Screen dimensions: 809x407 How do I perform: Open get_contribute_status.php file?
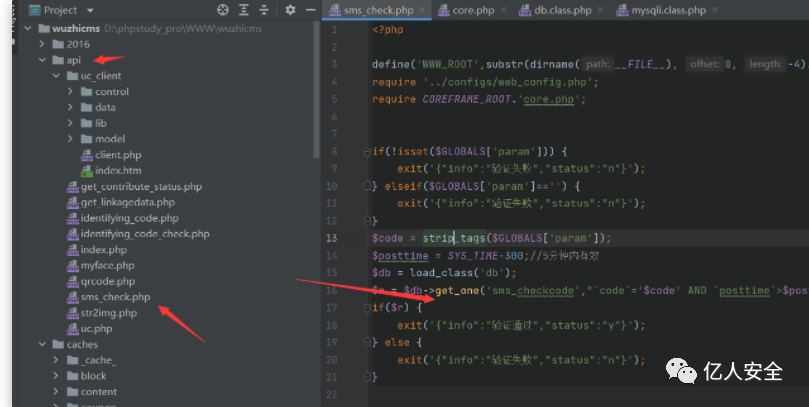(x=141, y=186)
